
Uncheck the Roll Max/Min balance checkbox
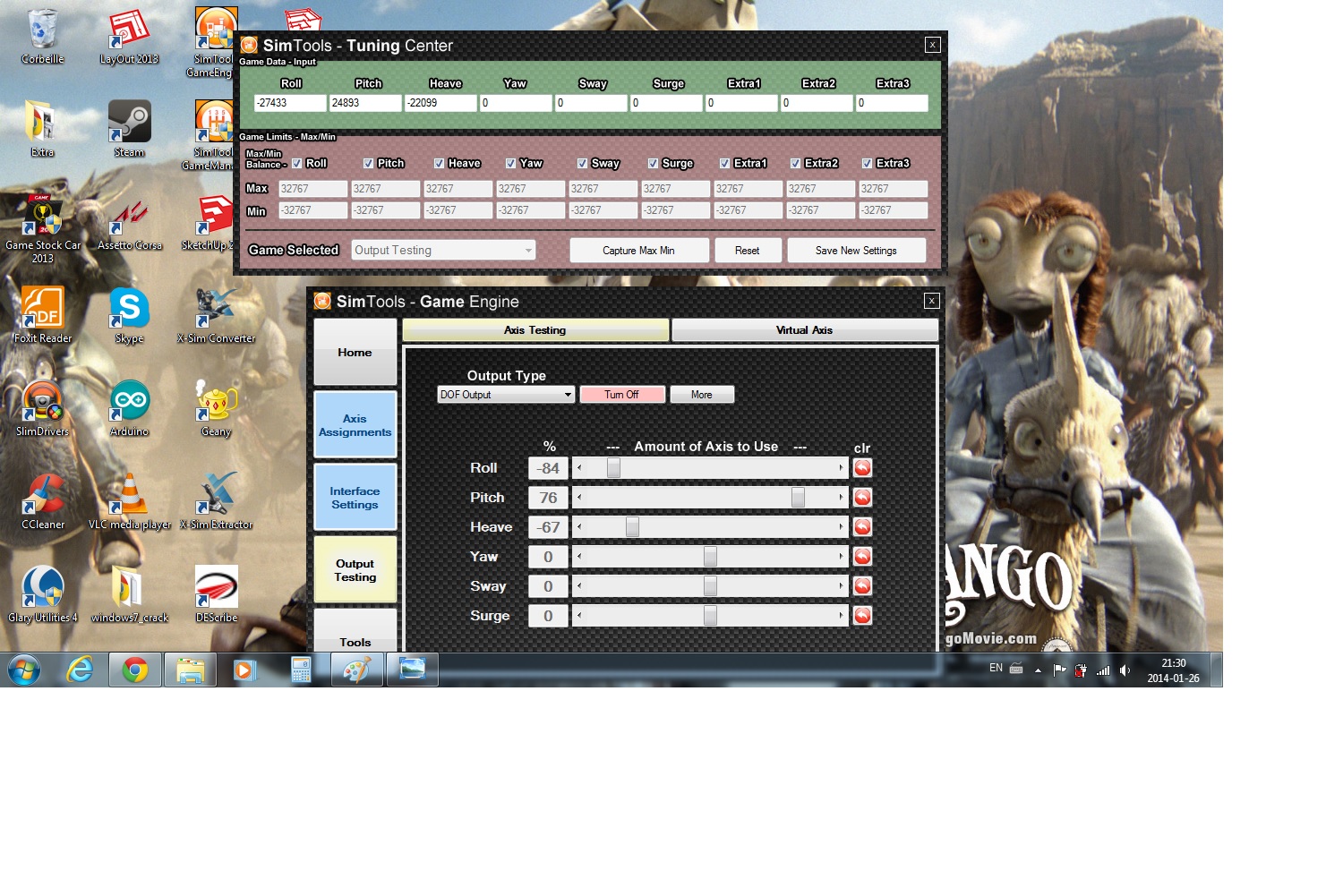coord(297,164)
